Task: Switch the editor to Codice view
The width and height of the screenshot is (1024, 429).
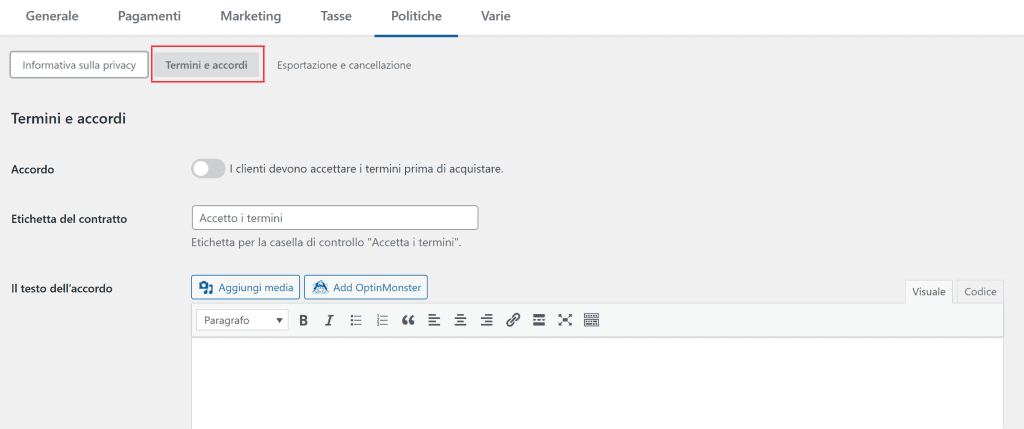Action: pyautogui.click(x=979, y=291)
